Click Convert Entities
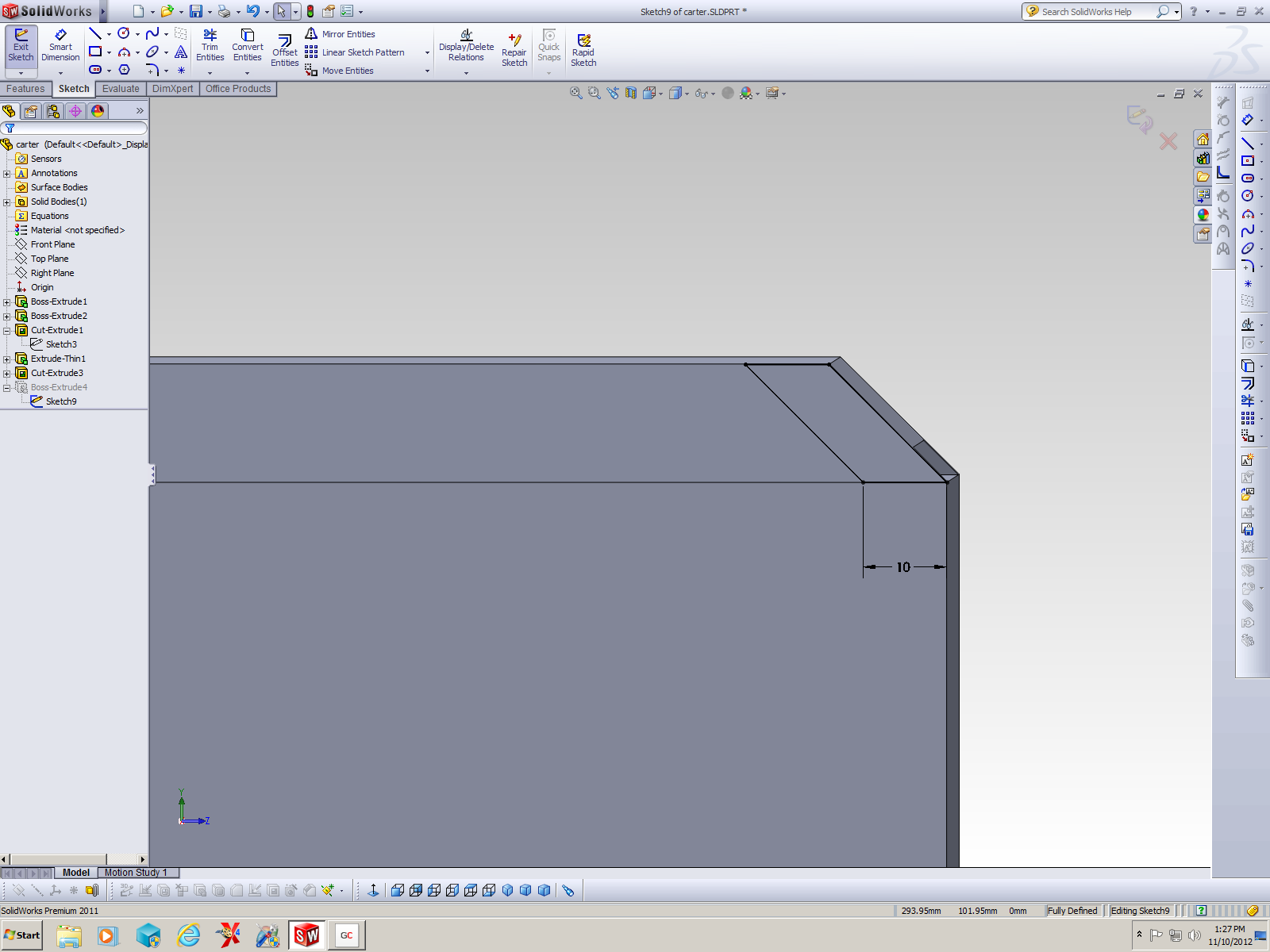This screenshot has height=952, width=1270. point(248,45)
